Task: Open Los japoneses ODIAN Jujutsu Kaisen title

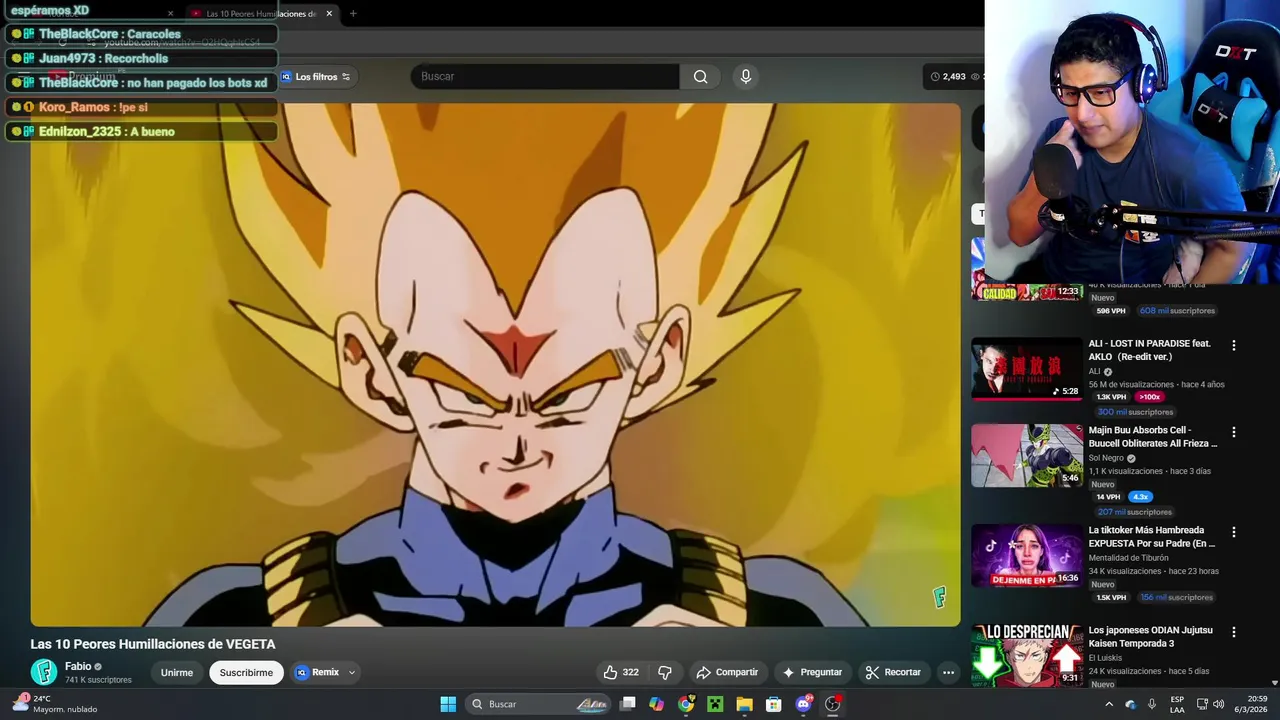Action: (x=1150, y=637)
